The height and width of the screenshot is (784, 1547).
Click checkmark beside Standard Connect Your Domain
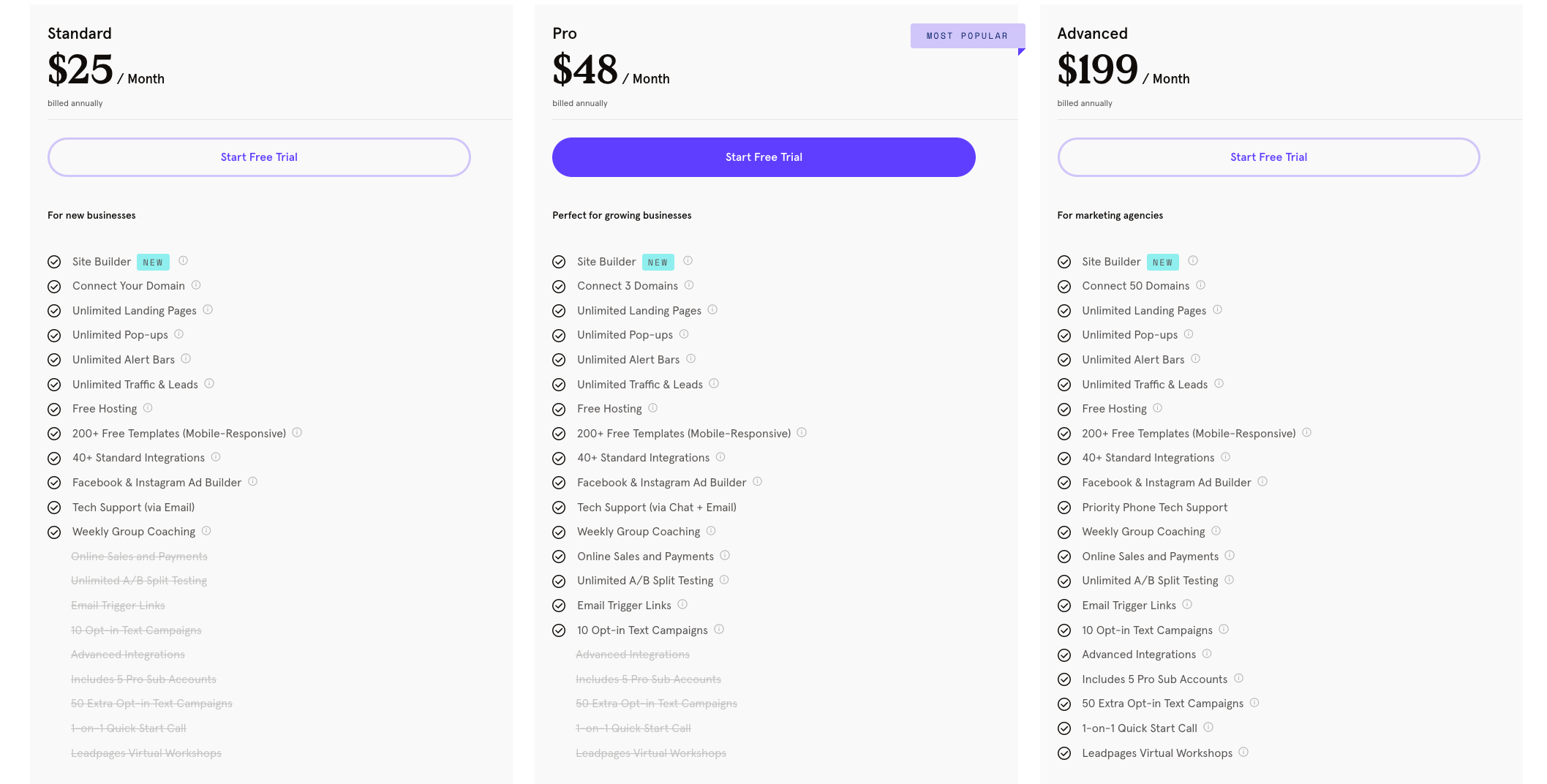click(54, 287)
